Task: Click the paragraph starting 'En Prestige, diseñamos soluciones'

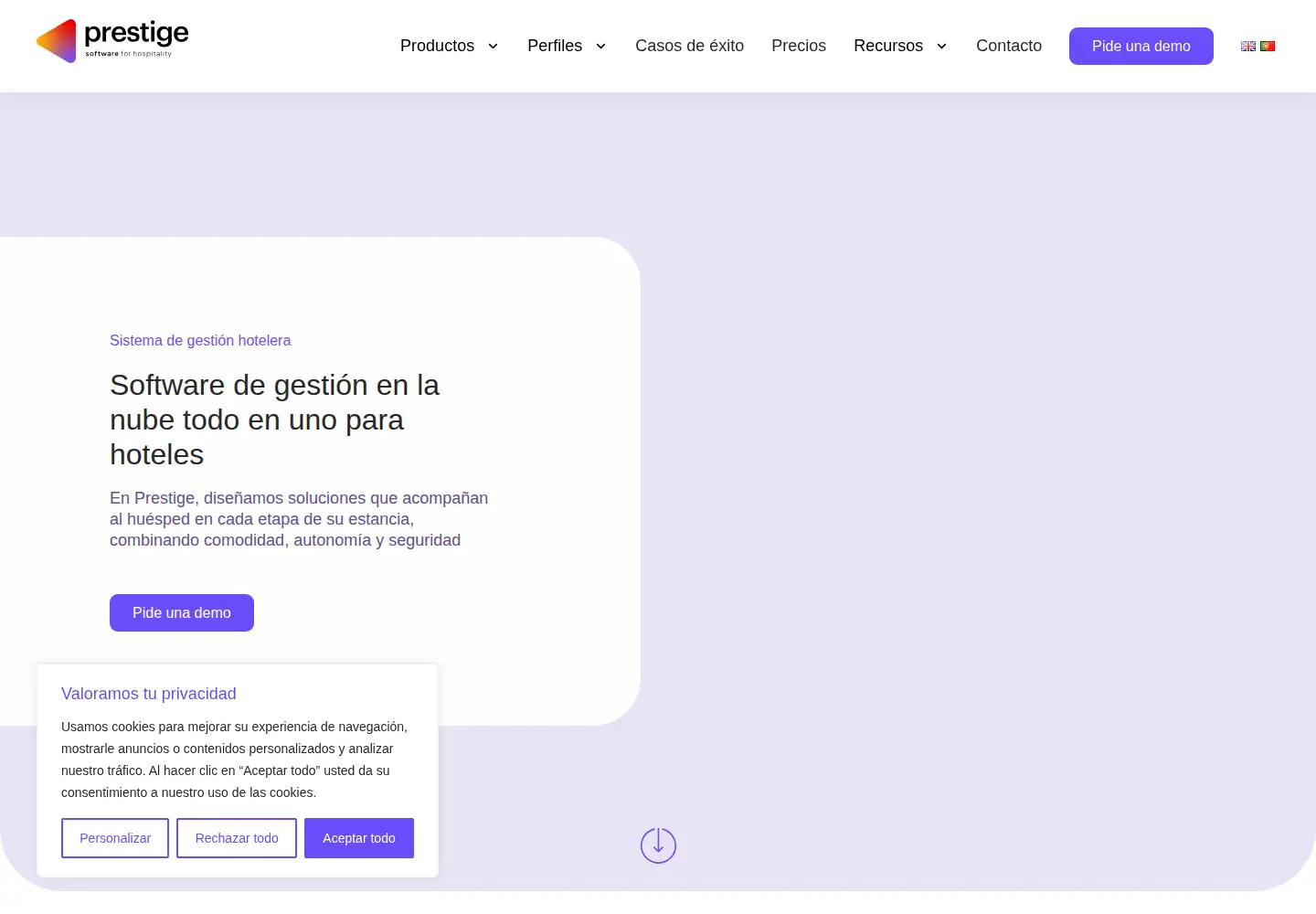Action: pyautogui.click(x=299, y=519)
